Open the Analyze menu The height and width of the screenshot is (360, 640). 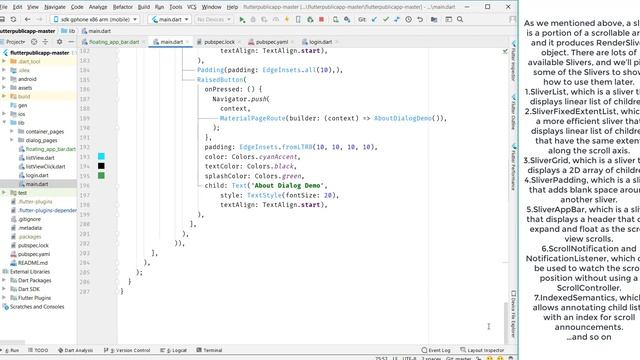tap(98, 7)
